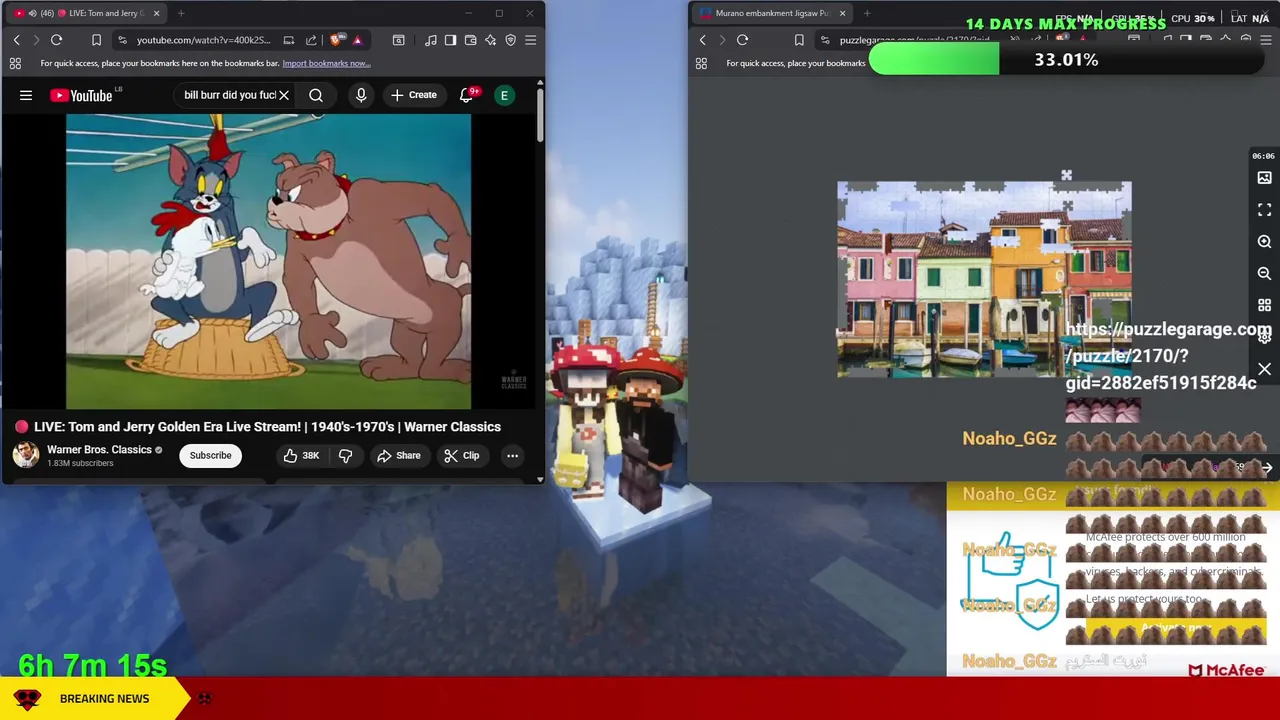Click the Murano jigsaw puzzle image
The width and height of the screenshot is (1280, 720).
click(x=984, y=280)
